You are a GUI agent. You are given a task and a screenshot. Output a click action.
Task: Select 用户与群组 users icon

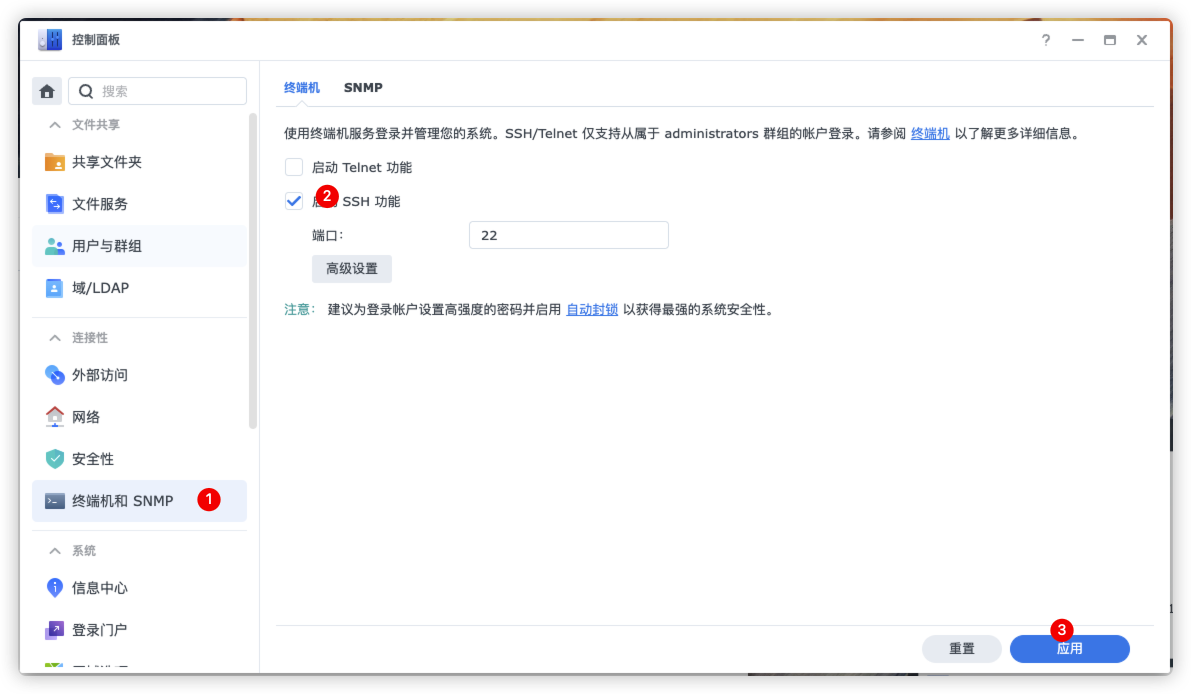55,246
